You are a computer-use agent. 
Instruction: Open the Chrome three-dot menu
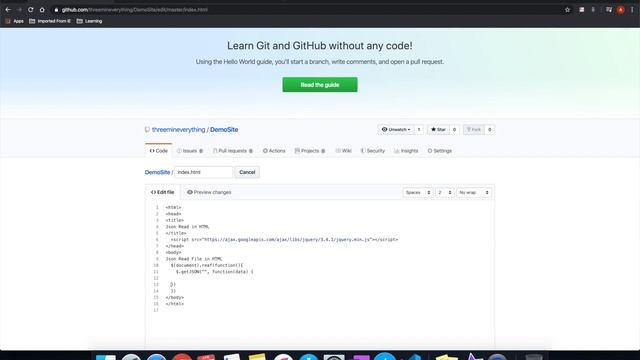(x=632, y=10)
